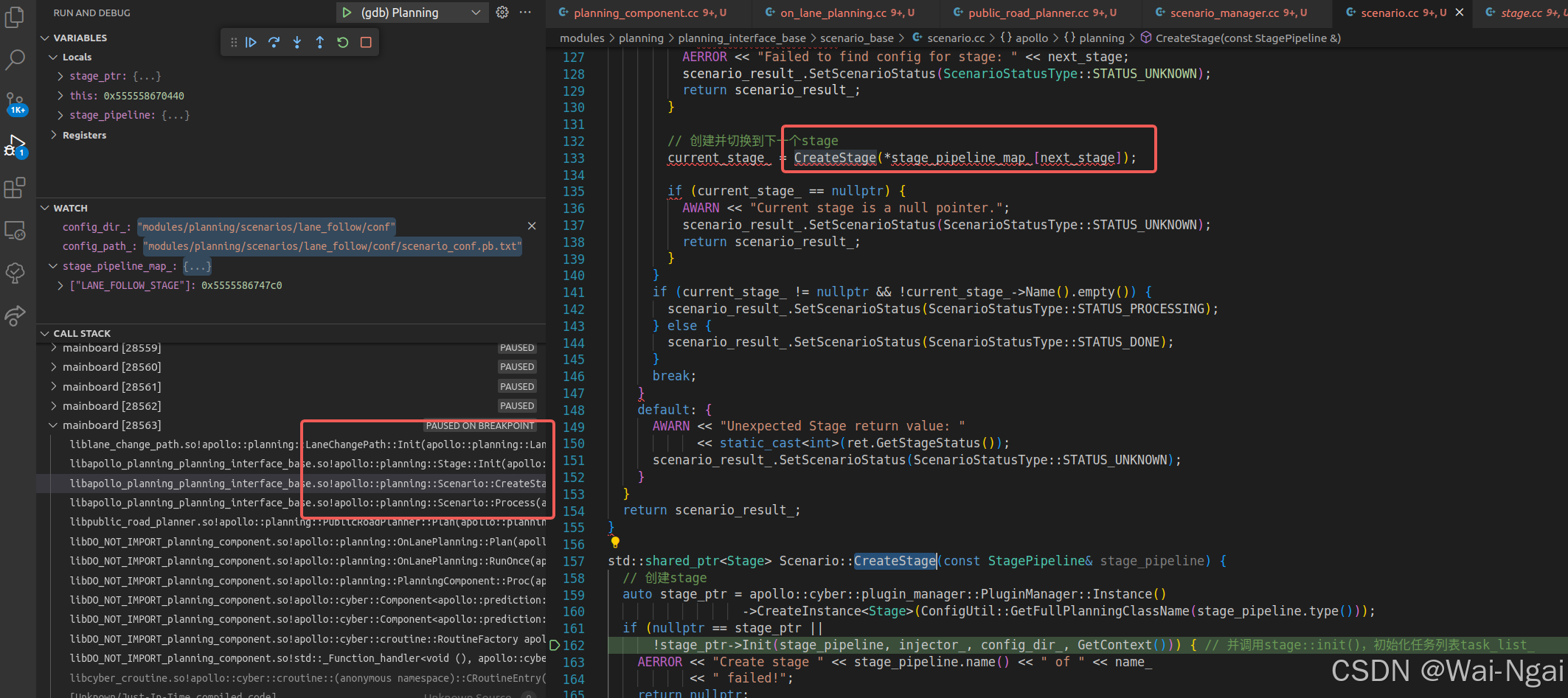Image resolution: width=1568 pixels, height=698 pixels.
Task: Toggle the breakpoint on line 162
Action: (555, 644)
